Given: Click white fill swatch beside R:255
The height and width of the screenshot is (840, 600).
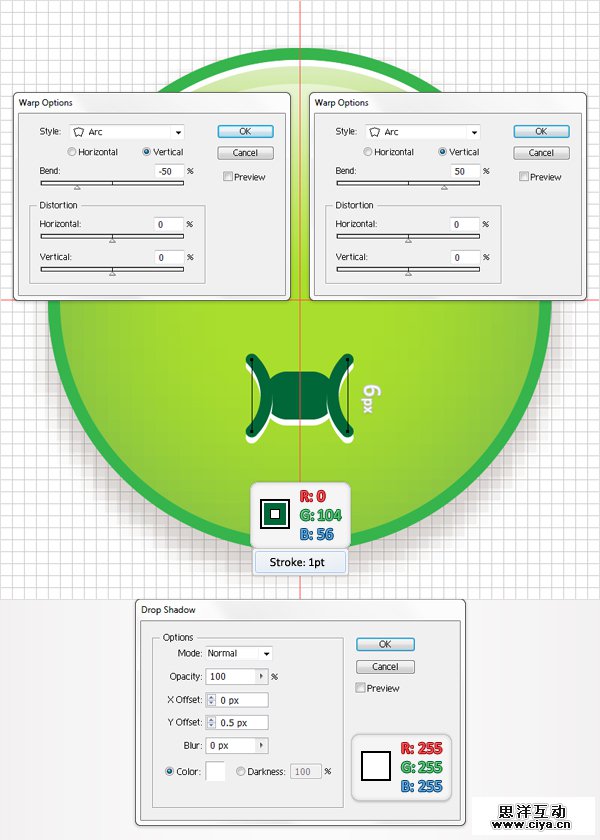Looking at the screenshot, I should tap(376, 766).
